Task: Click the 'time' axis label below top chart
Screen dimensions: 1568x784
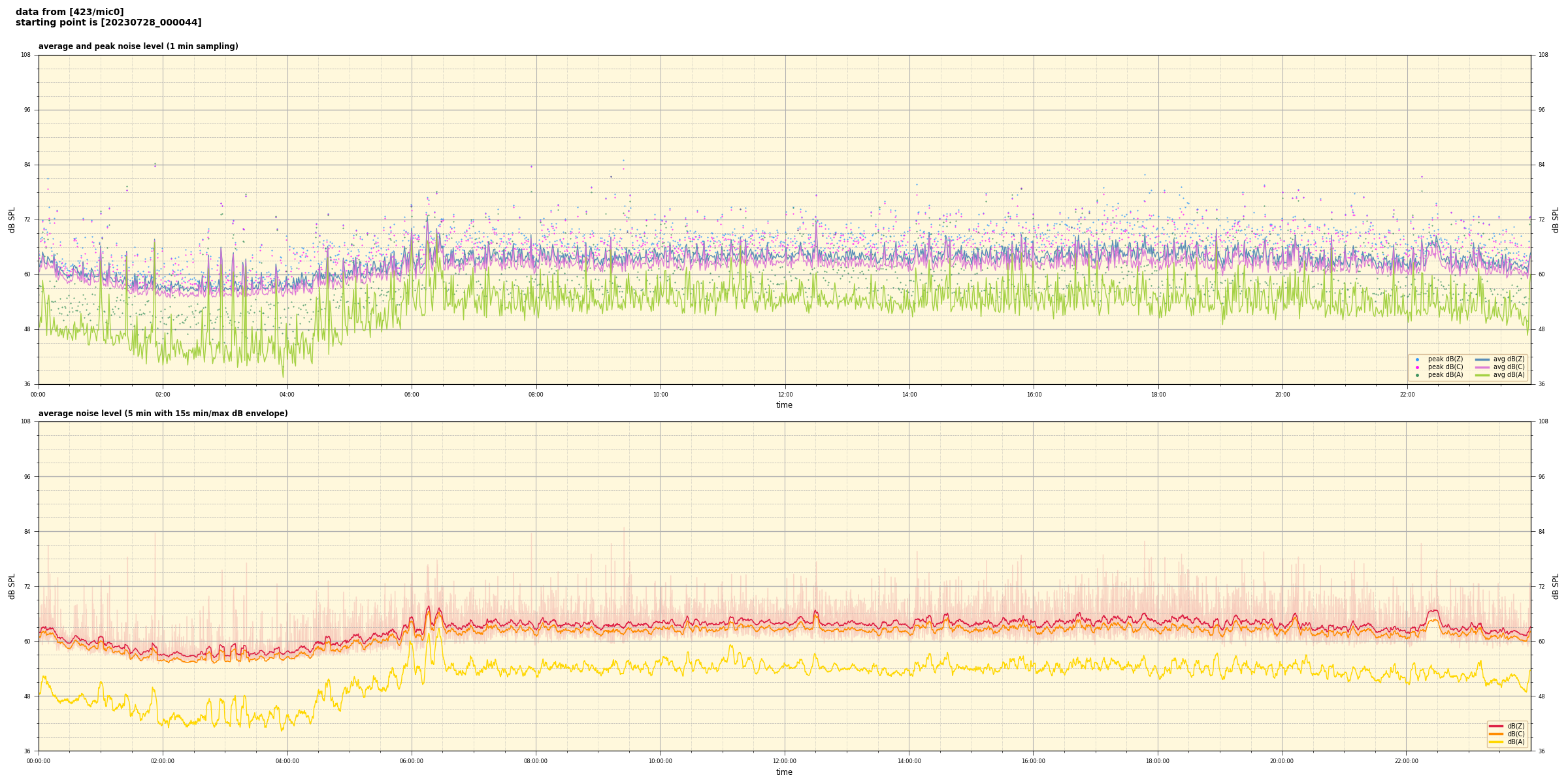Action: (x=784, y=405)
